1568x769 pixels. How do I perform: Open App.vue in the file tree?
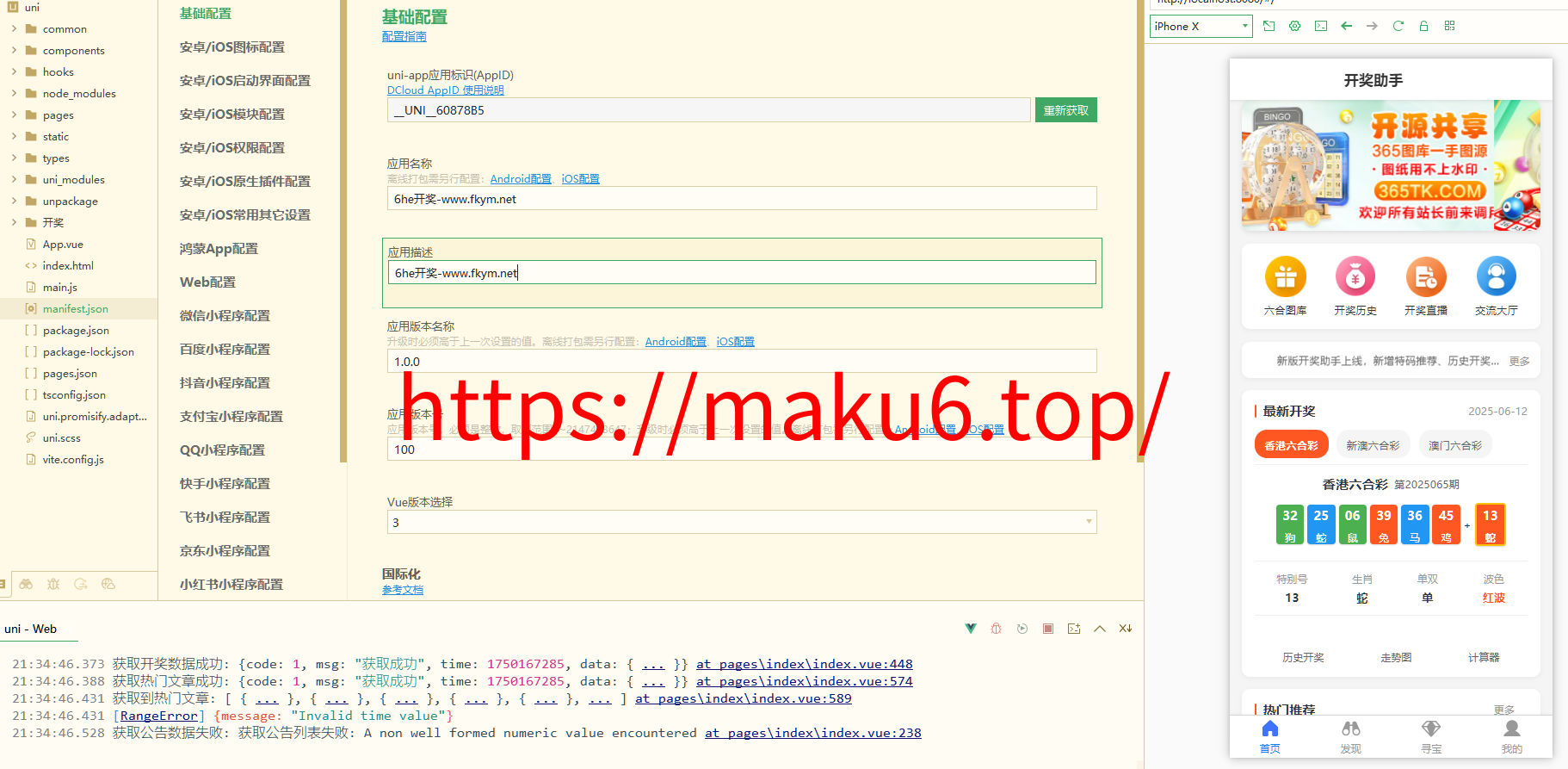click(x=63, y=244)
